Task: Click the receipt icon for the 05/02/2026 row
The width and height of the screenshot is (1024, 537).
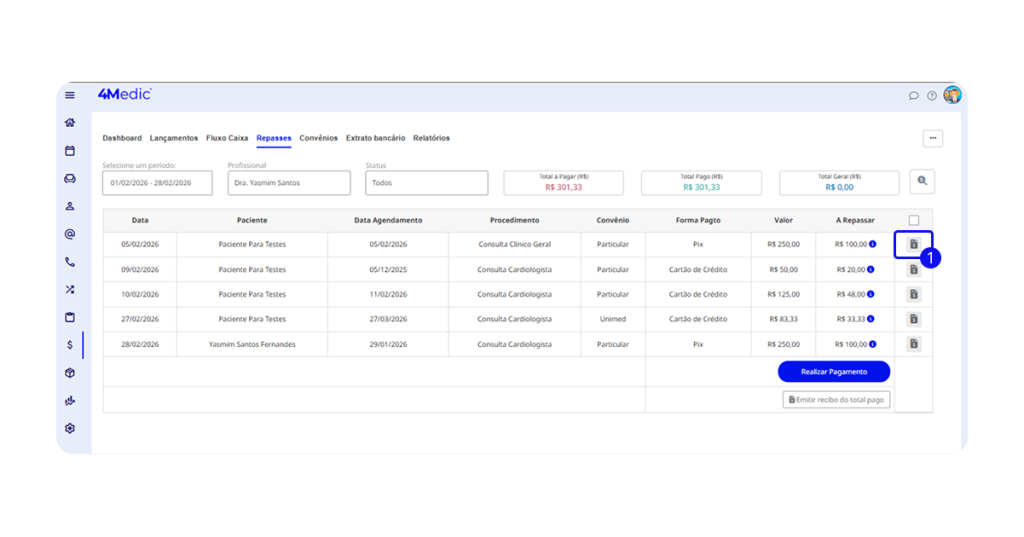Action: point(913,245)
